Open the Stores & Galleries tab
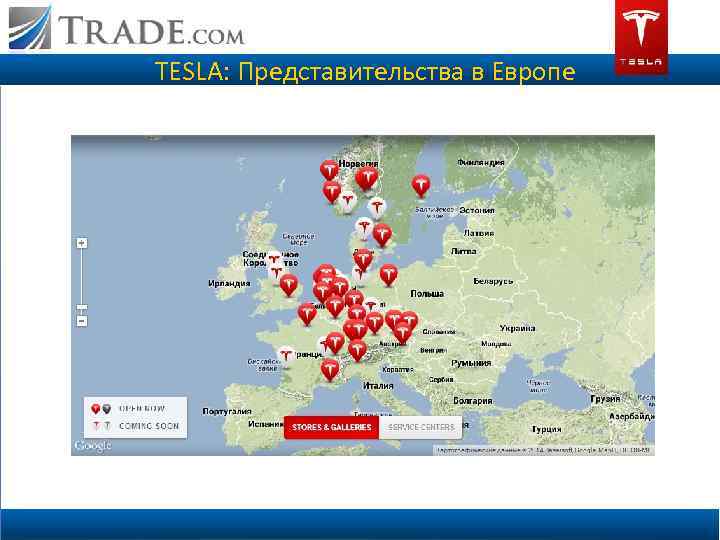Image resolution: width=720 pixels, height=540 pixels. 332,427
